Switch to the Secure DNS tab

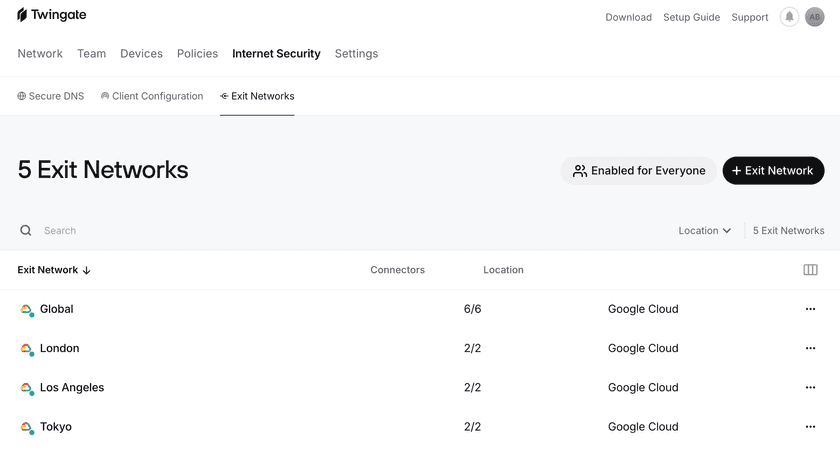pos(51,96)
